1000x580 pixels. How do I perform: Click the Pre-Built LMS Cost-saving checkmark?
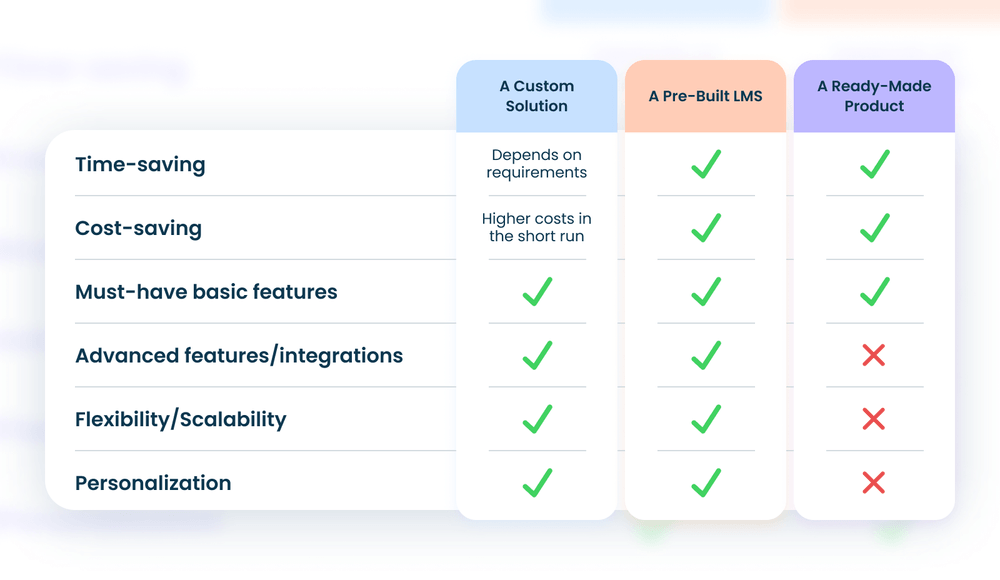706,228
